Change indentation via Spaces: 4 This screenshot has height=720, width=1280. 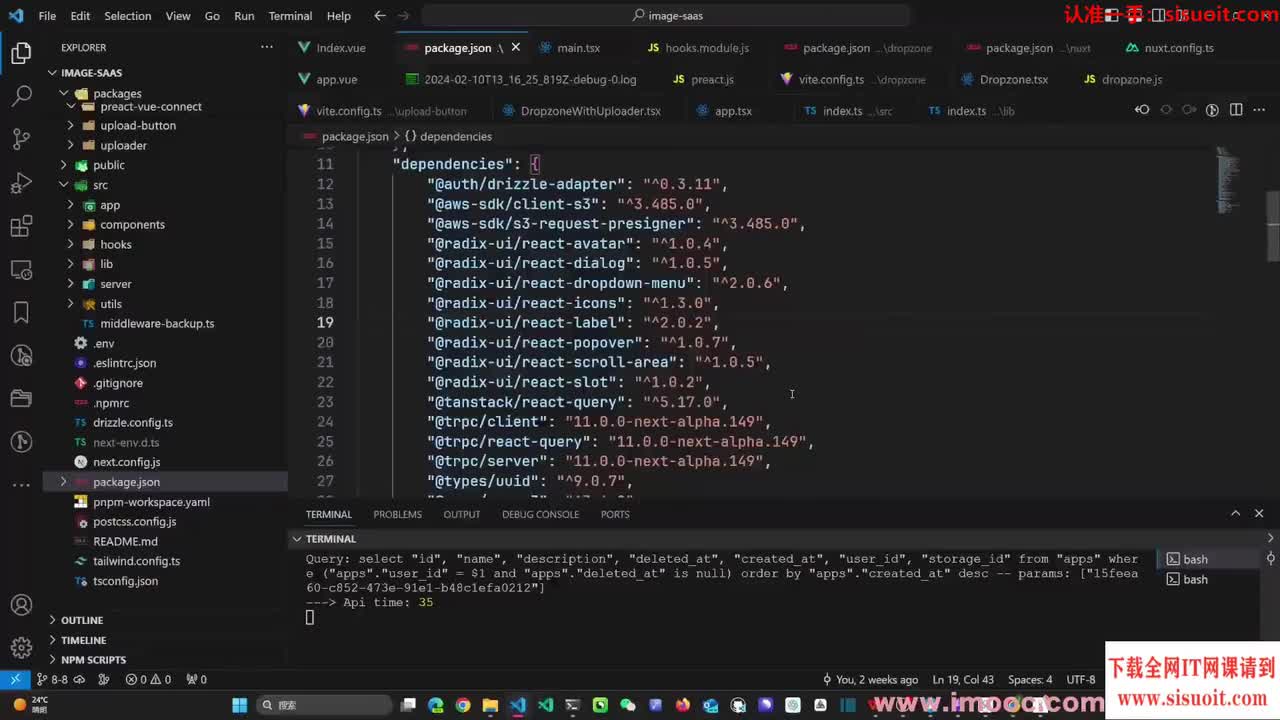point(1030,679)
